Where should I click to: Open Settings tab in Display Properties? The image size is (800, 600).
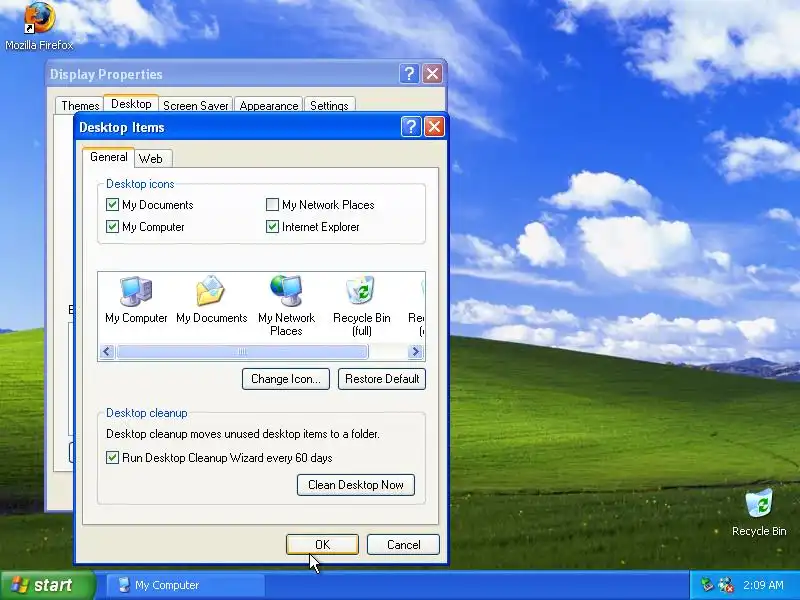(x=329, y=106)
